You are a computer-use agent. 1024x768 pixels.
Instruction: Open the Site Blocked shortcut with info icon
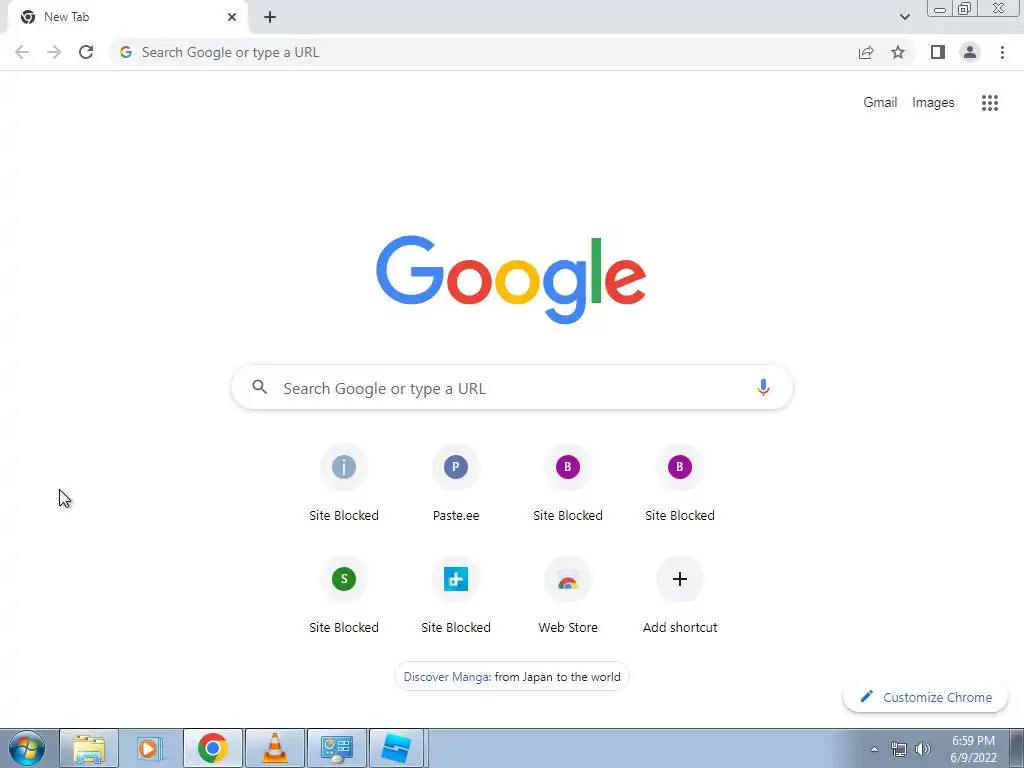pyautogui.click(x=344, y=485)
